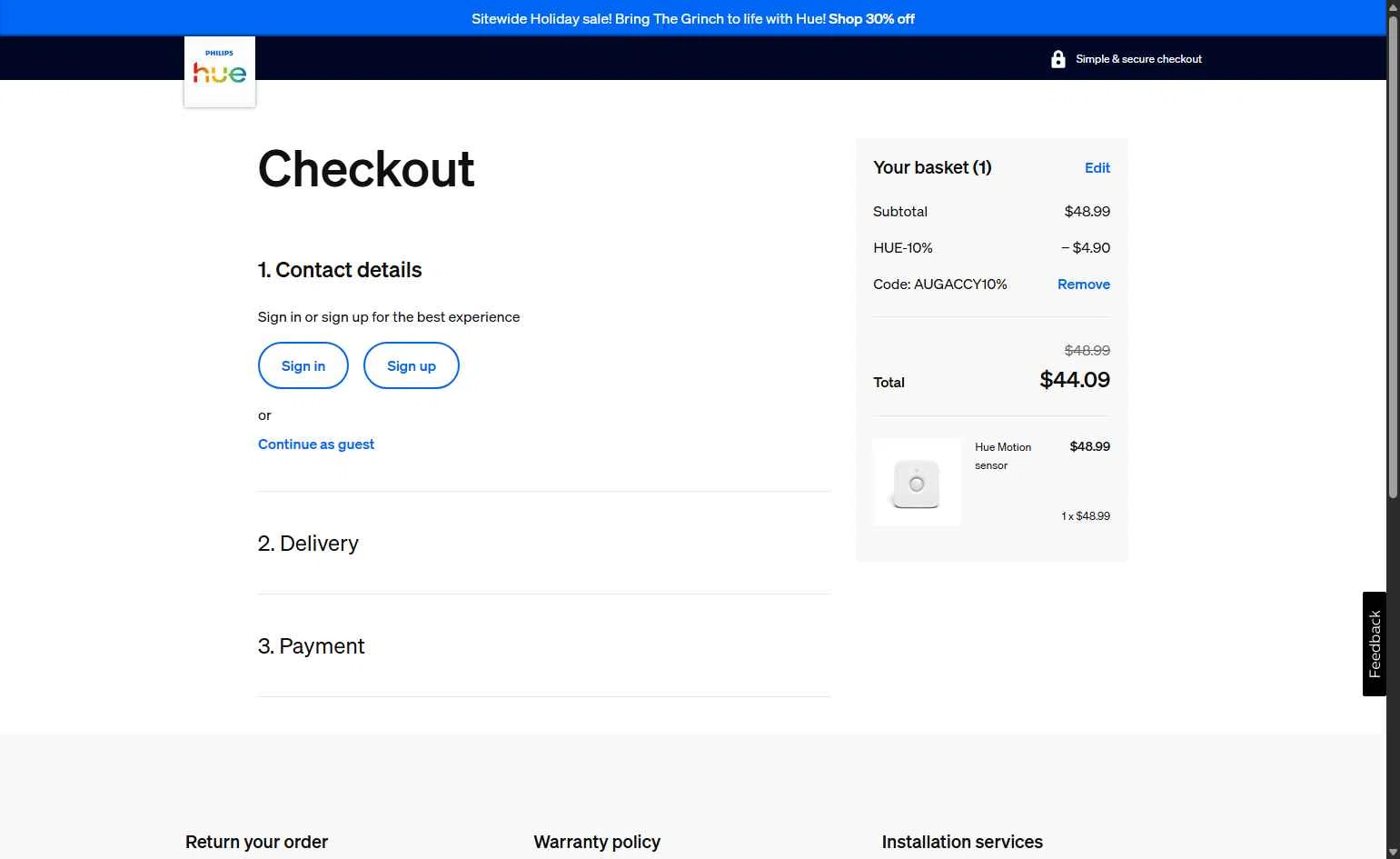The image size is (1400, 859).
Task: Remove the AUGACCY10% promo code
Action: coord(1084,284)
